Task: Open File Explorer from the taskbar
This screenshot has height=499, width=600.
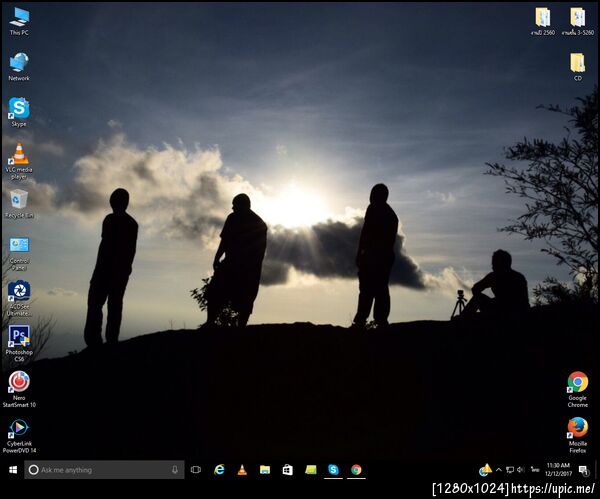Action: [265, 470]
